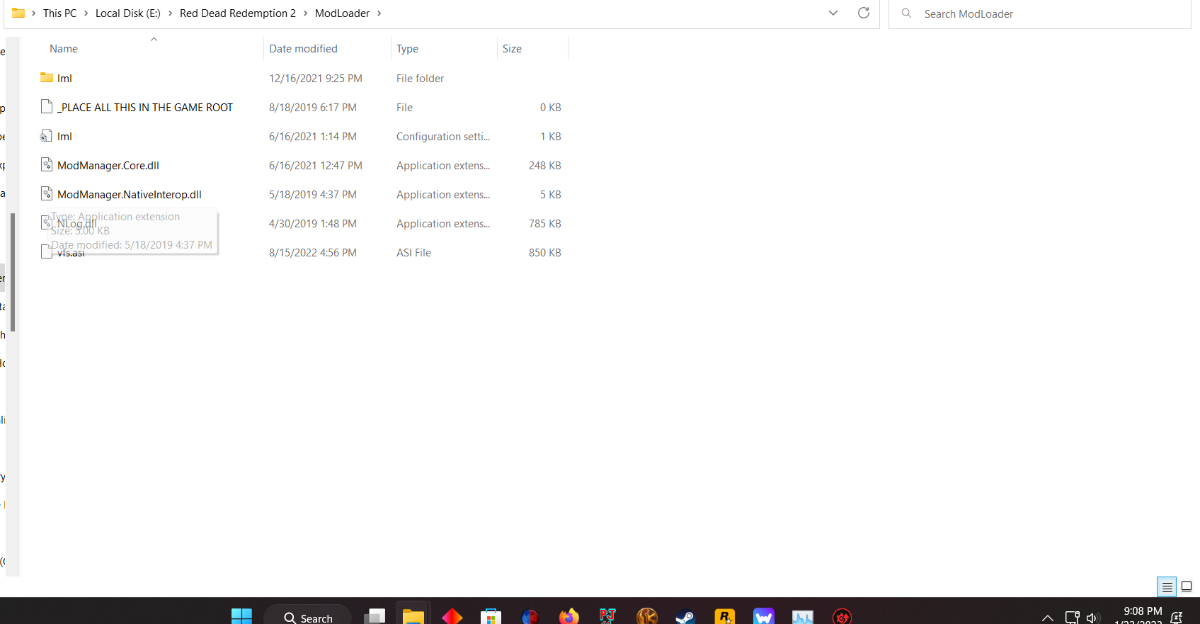Navigate to Red Dead Redemption 2 breadcrumb
This screenshot has width=1200, height=624.
[237, 13]
